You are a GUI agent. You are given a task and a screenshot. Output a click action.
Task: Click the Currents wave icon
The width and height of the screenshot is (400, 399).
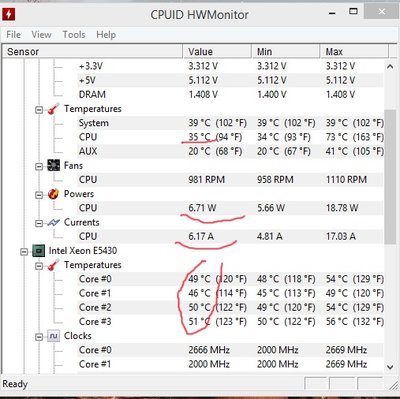tap(53, 222)
